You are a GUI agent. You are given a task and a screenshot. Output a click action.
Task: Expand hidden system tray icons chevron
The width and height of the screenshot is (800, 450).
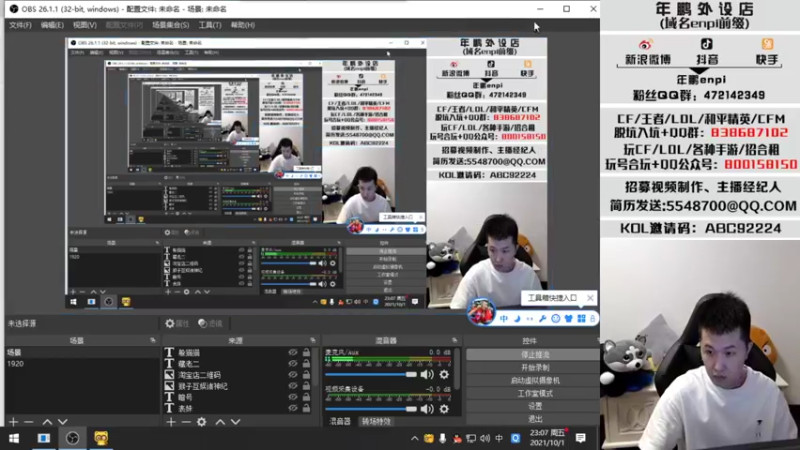coord(415,438)
